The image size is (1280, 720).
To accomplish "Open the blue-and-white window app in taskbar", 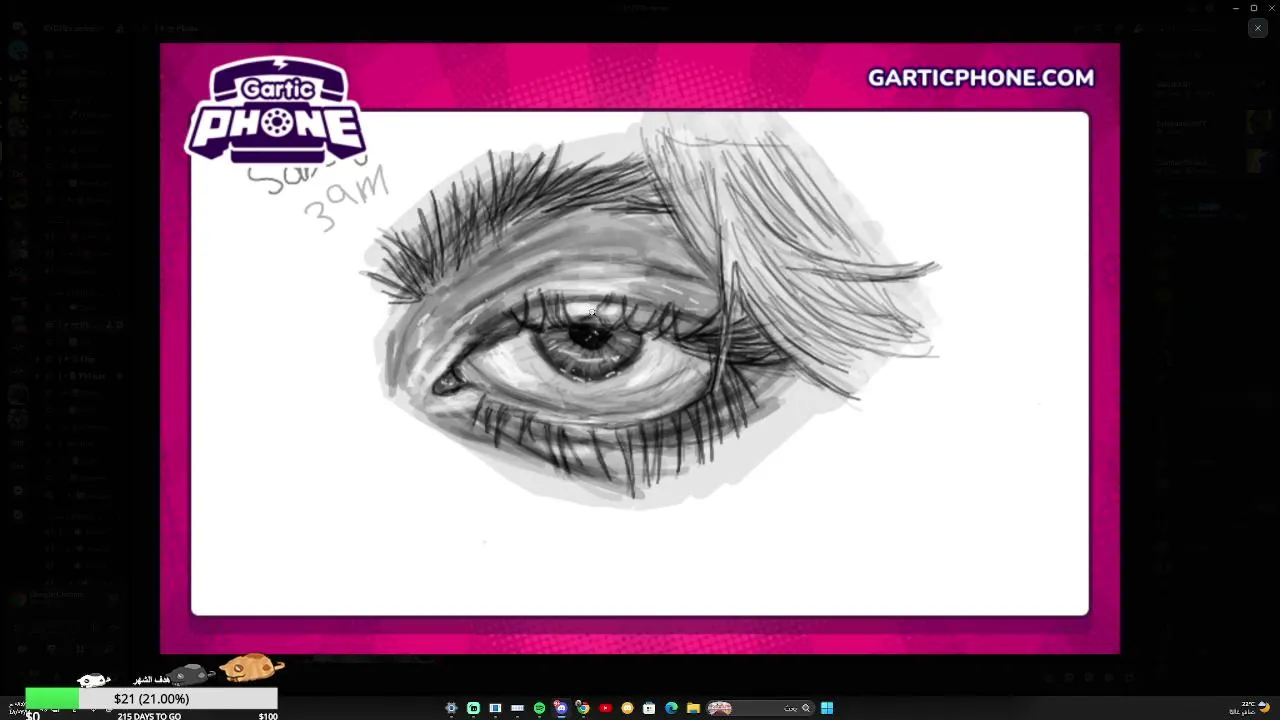I will [495, 708].
